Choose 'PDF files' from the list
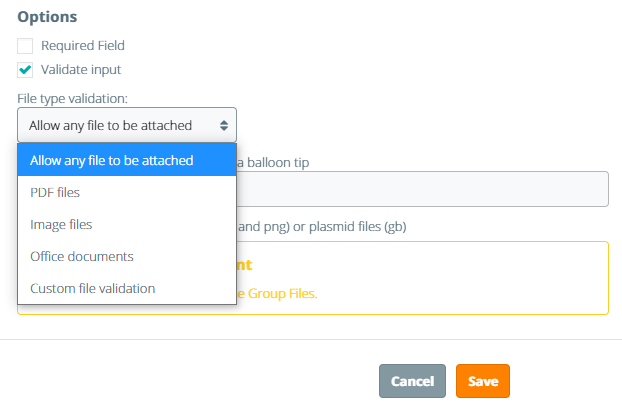The width and height of the screenshot is (622, 413). (55, 192)
